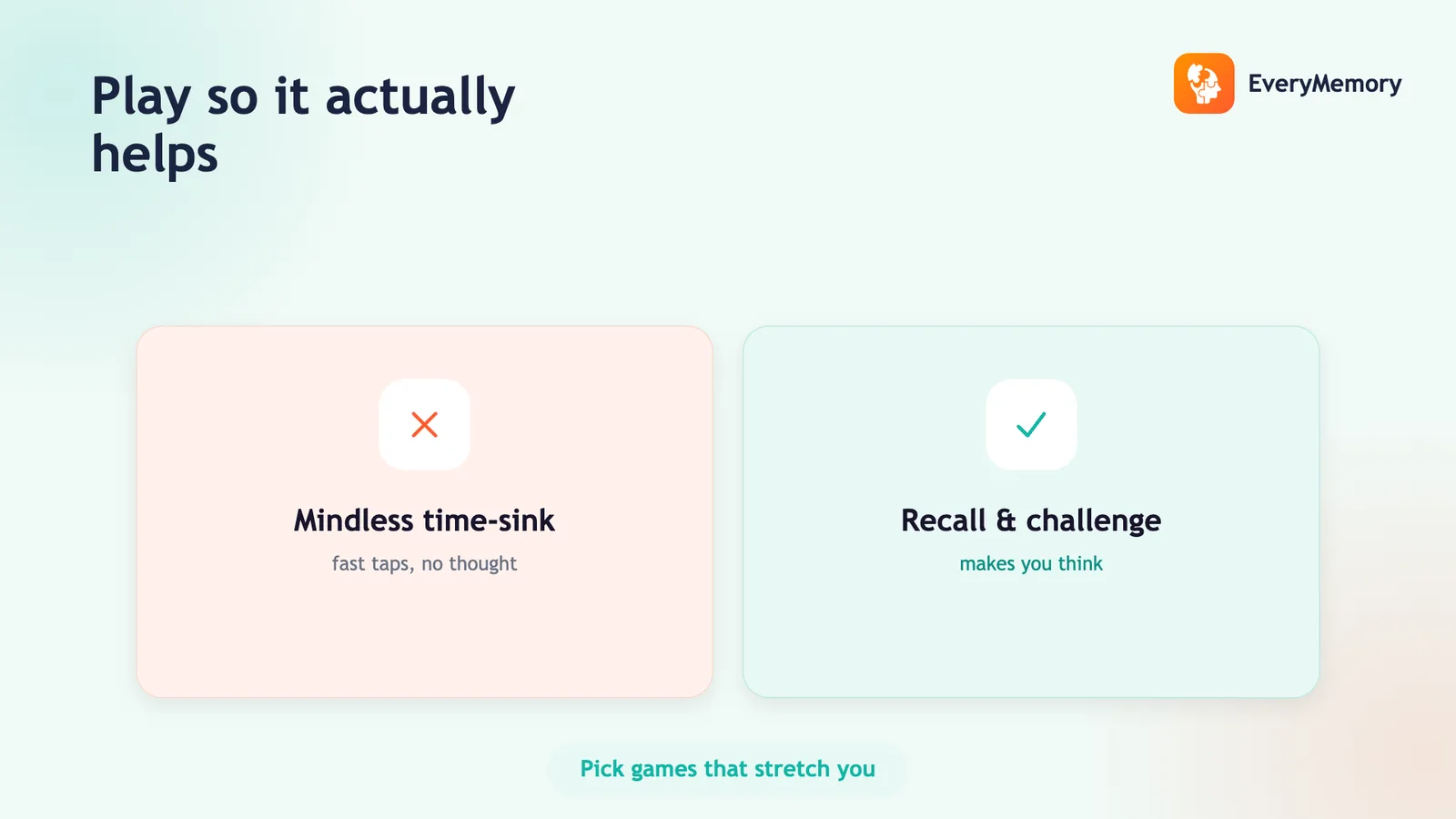The width and height of the screenshot is (1456, 819).
Task: Select the EveryMemory brand name text
Action: click(x=1324, y=84)
